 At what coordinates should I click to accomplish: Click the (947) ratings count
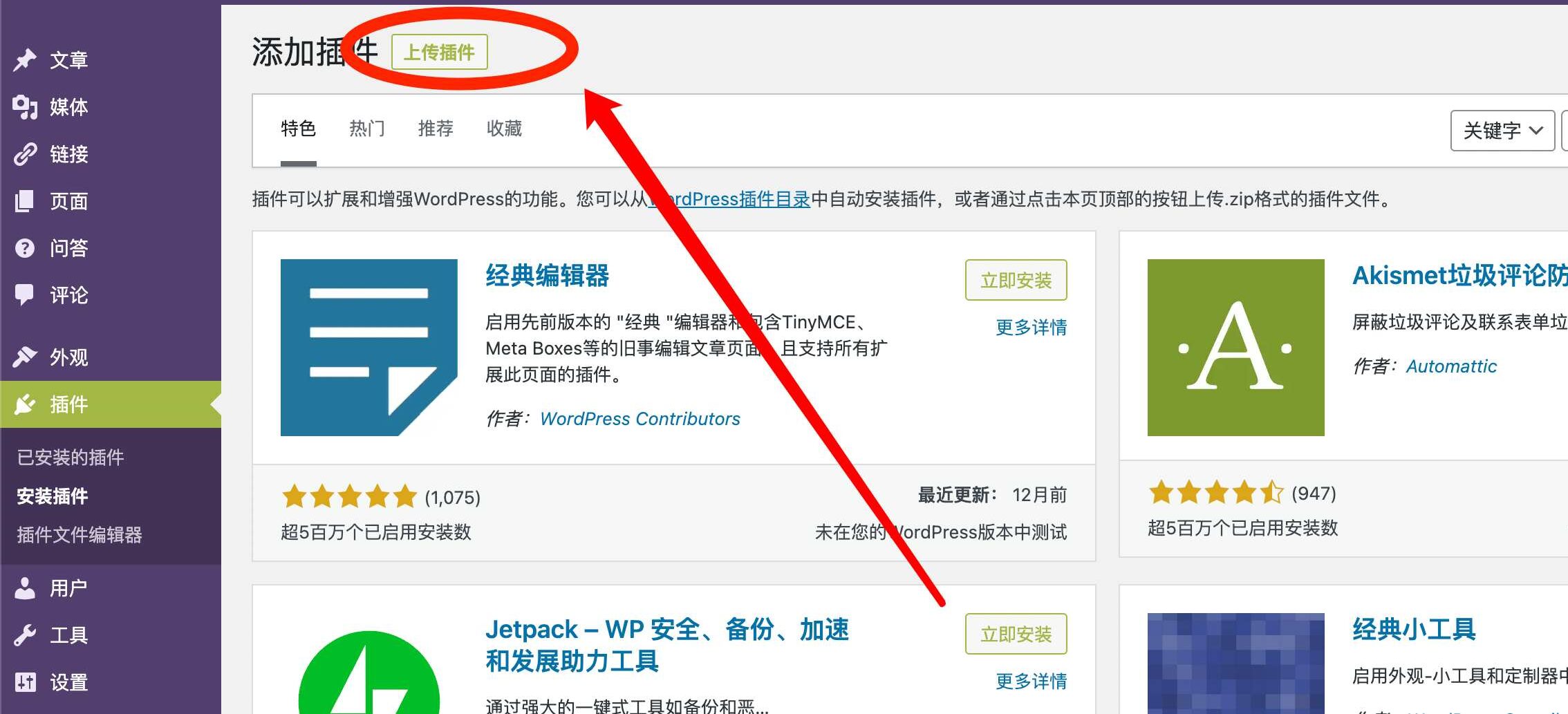click(x=1314, y=494)
